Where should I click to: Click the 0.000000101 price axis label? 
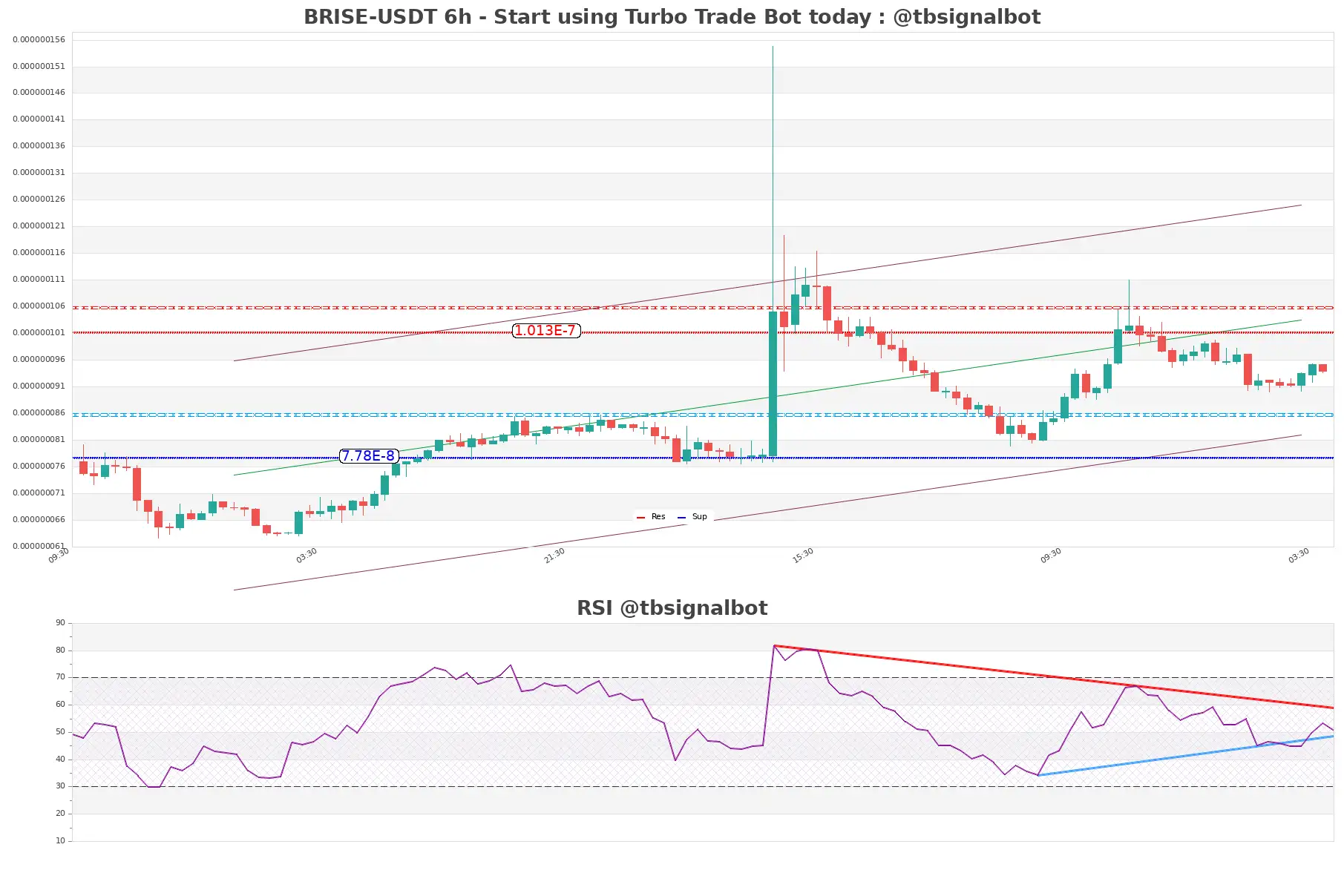[39, 333]
